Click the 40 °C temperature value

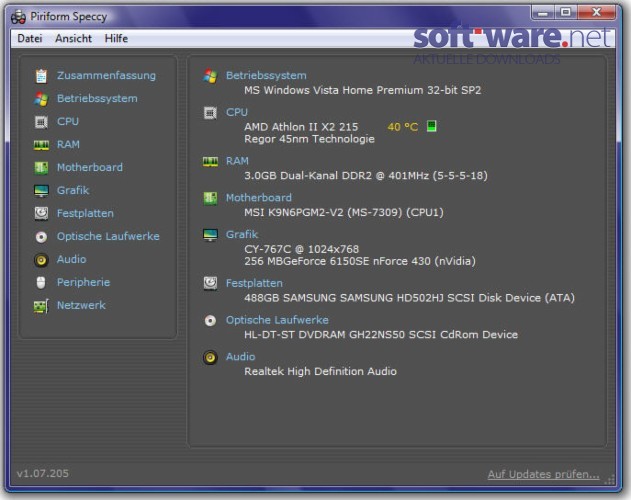tap(402, 127)
